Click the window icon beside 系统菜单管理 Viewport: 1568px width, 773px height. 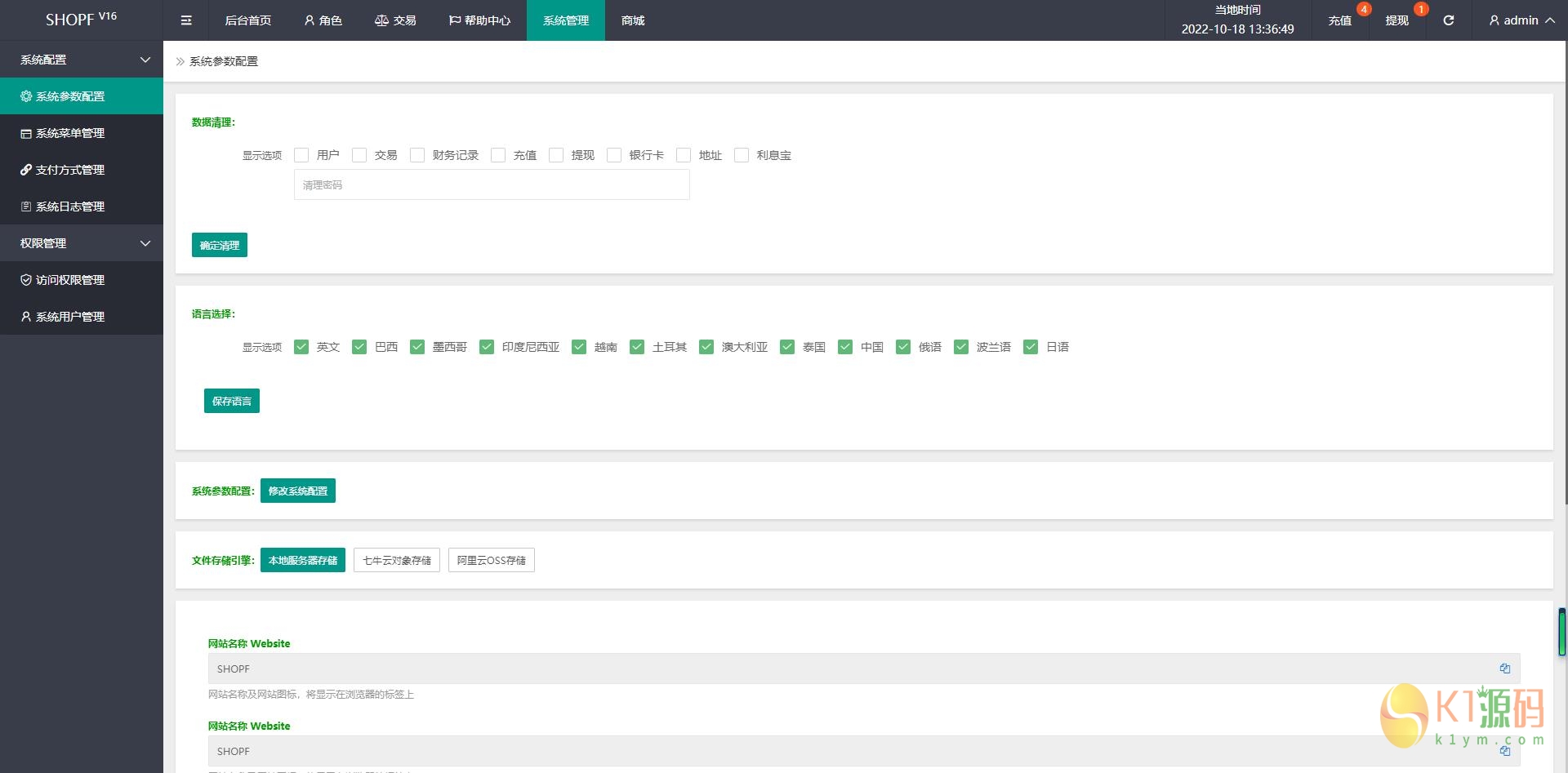click(26, 133)
